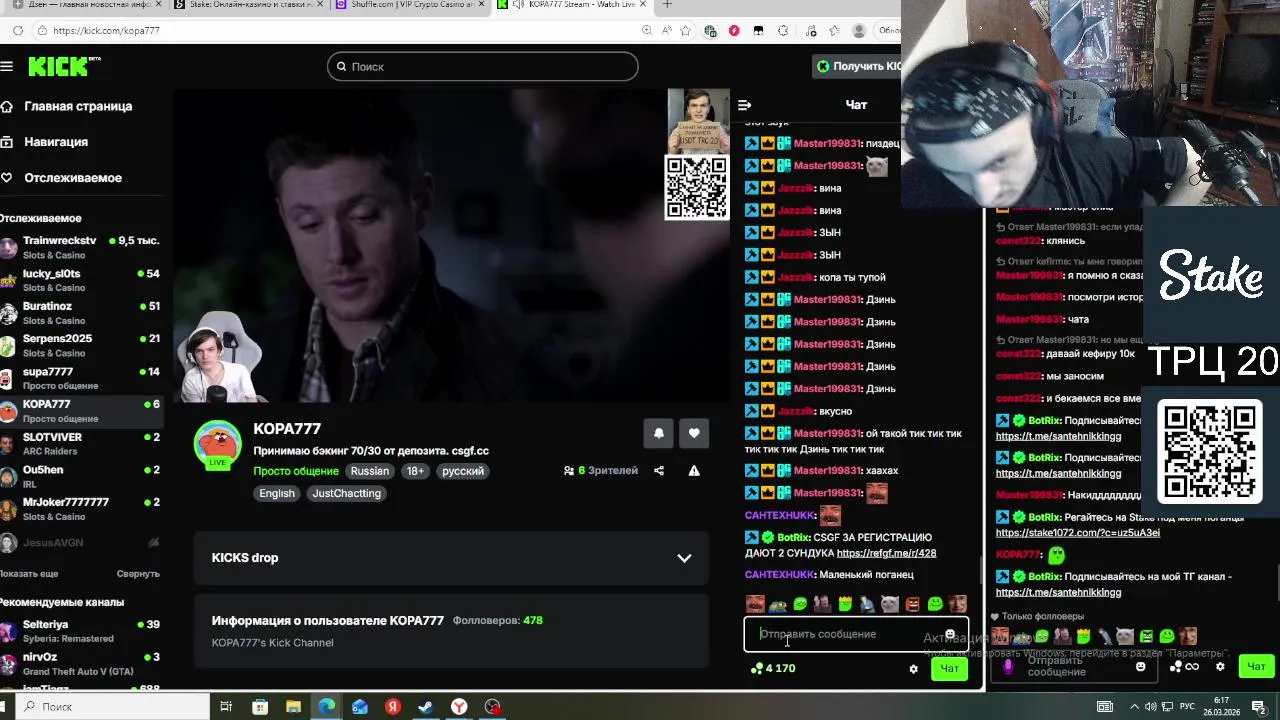The height and width of the screenshot is (720, 1280).
Task: Add page to favorites star icon
Action: pyautogui.click(x=685, y=31)
